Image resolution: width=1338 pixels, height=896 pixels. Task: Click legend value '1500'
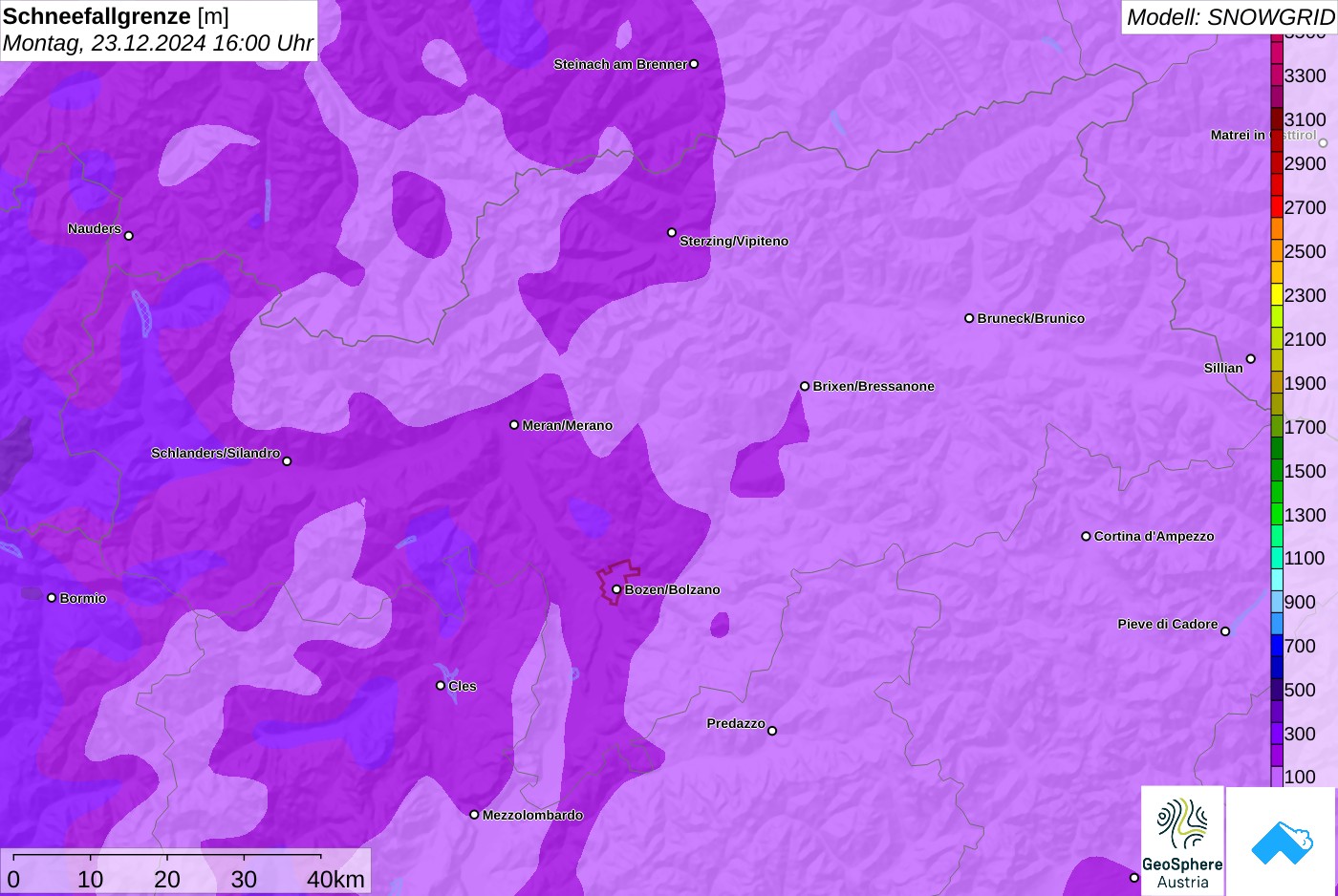1305,471
